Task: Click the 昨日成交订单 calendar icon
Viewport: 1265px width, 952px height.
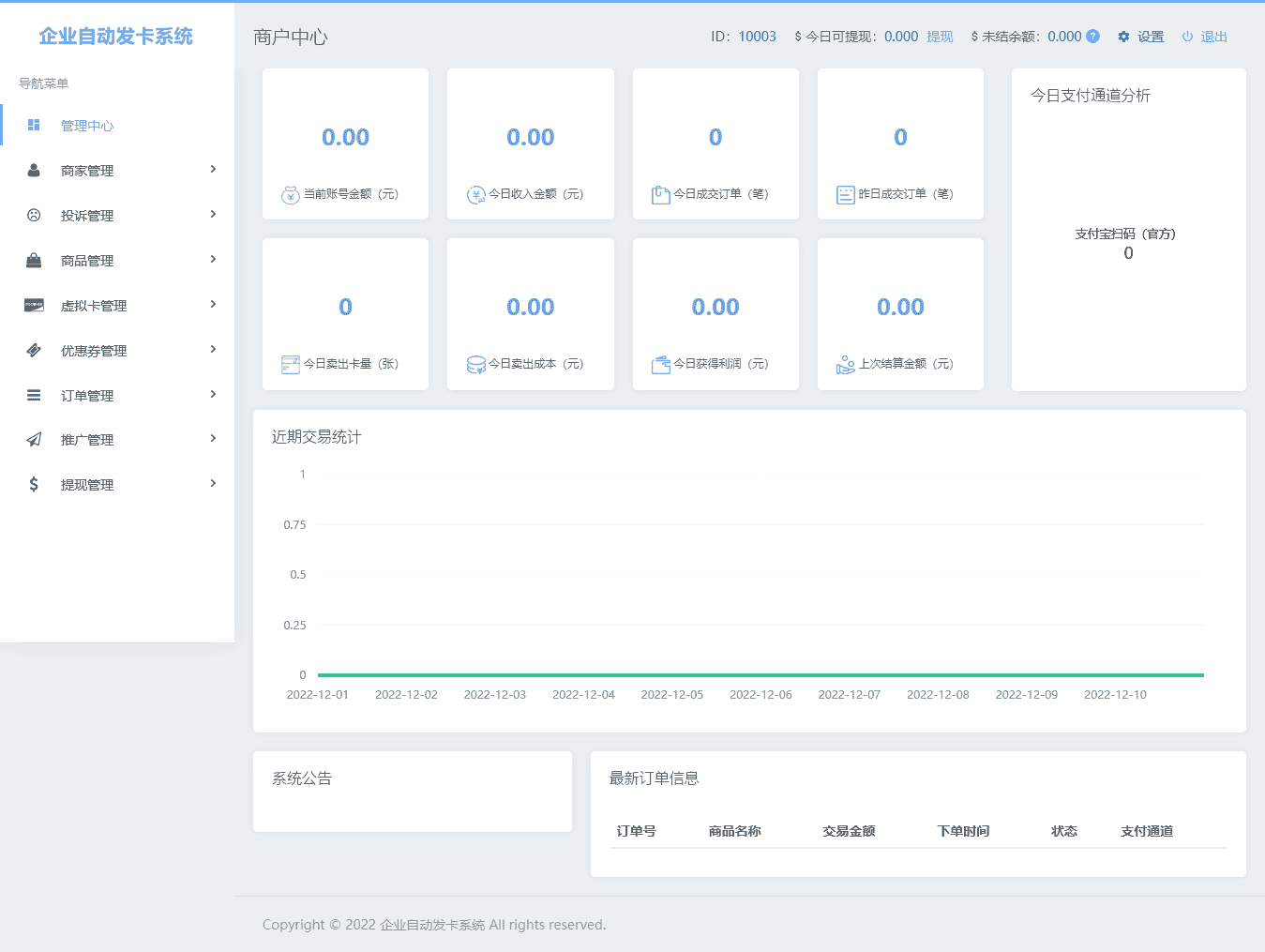Action: click(x=846, y=194)
